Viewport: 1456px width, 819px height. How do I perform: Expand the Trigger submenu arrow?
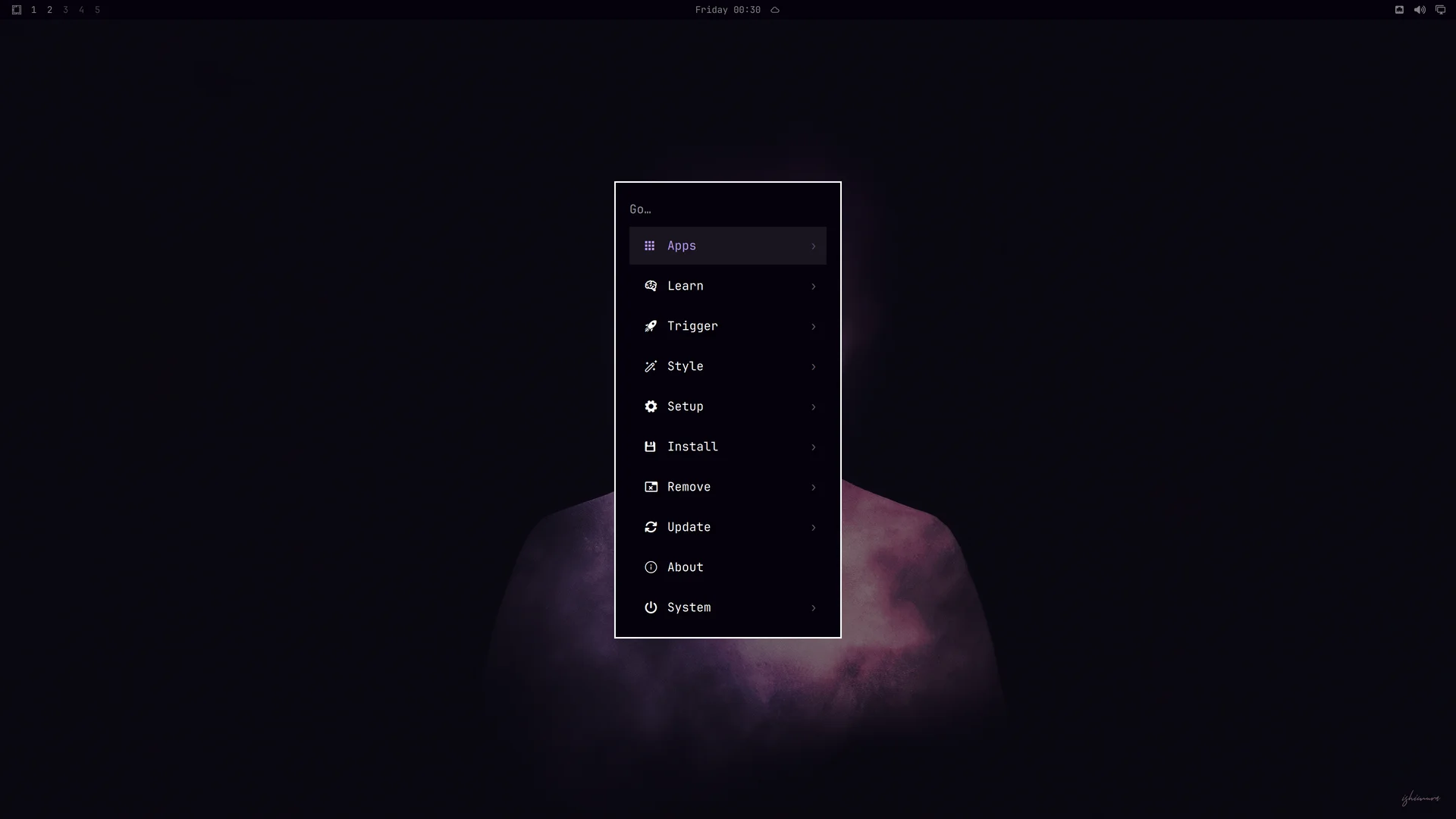click(813, 327)
